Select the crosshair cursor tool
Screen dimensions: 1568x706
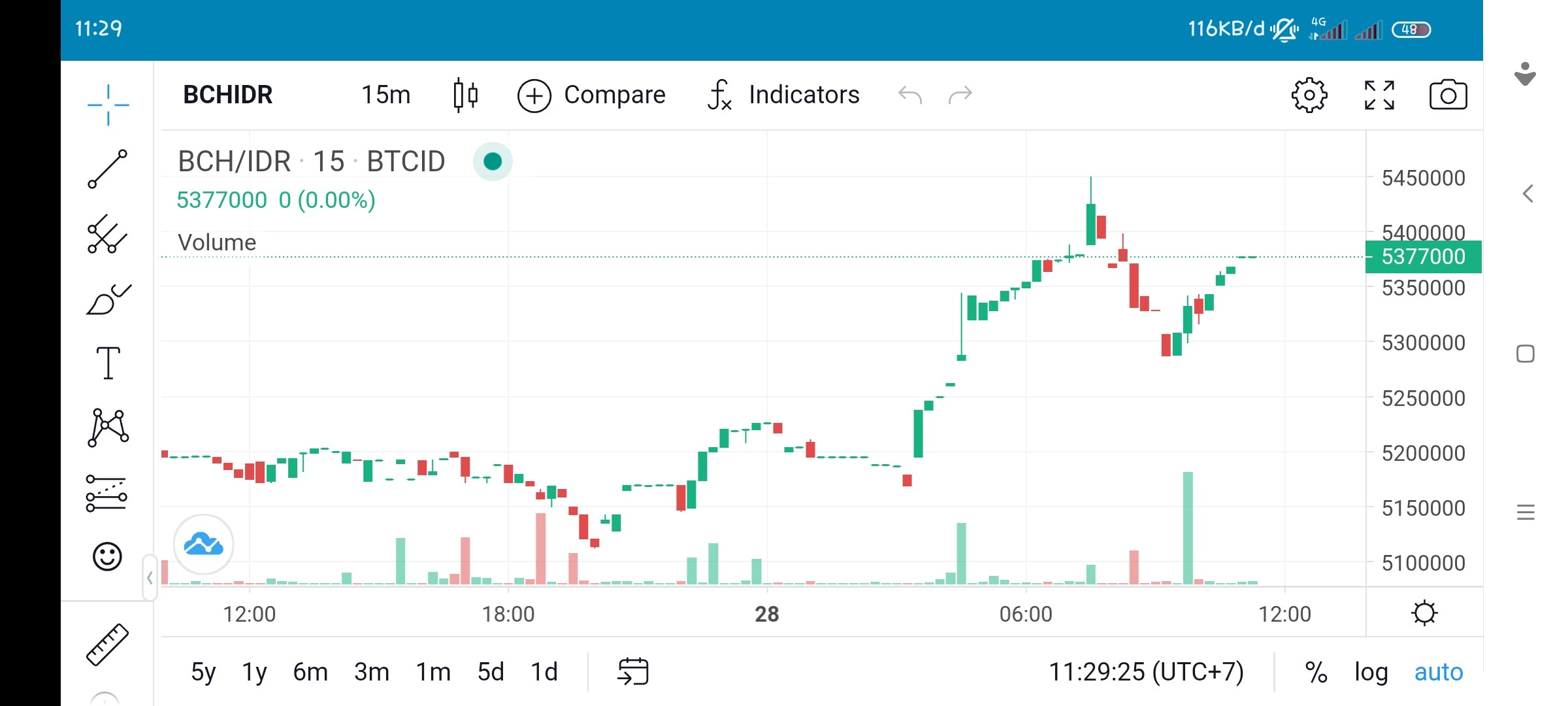tap(108, 105)
